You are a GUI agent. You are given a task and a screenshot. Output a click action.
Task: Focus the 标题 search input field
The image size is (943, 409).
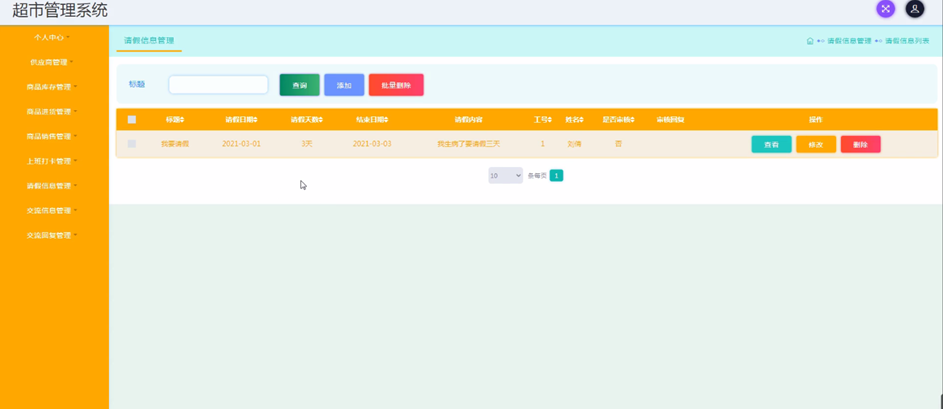(x=218, y=85)
